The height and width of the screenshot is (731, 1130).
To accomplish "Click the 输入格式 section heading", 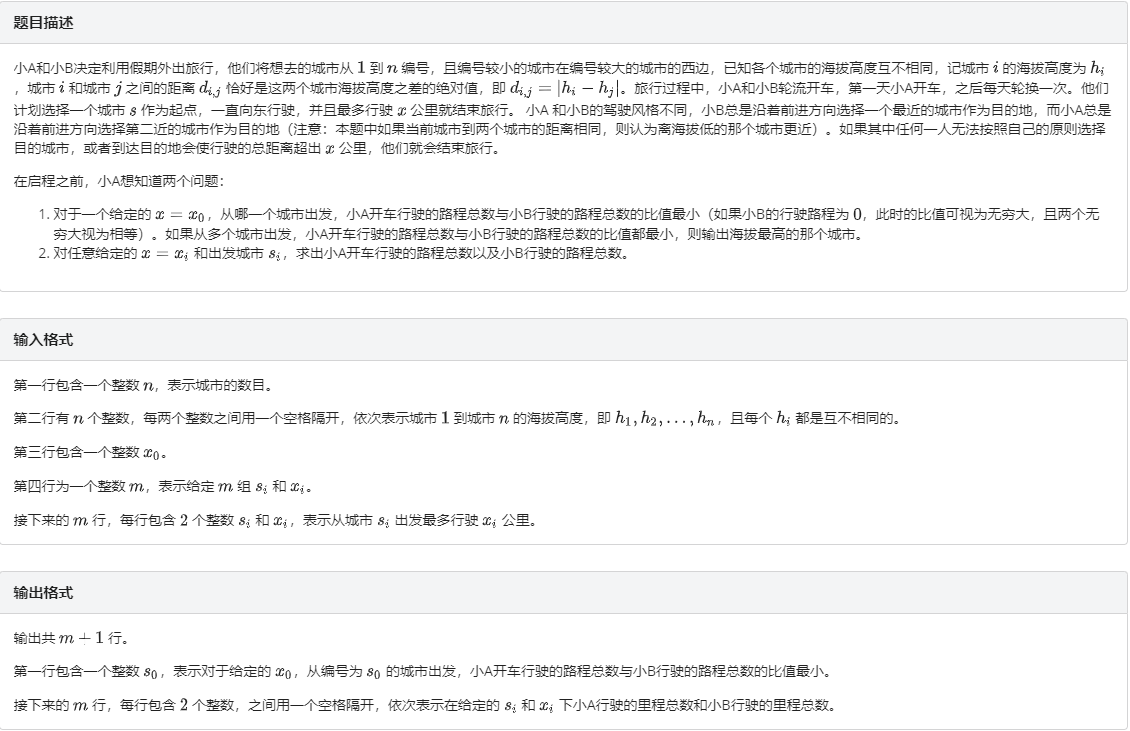I will tap(43, 340).
